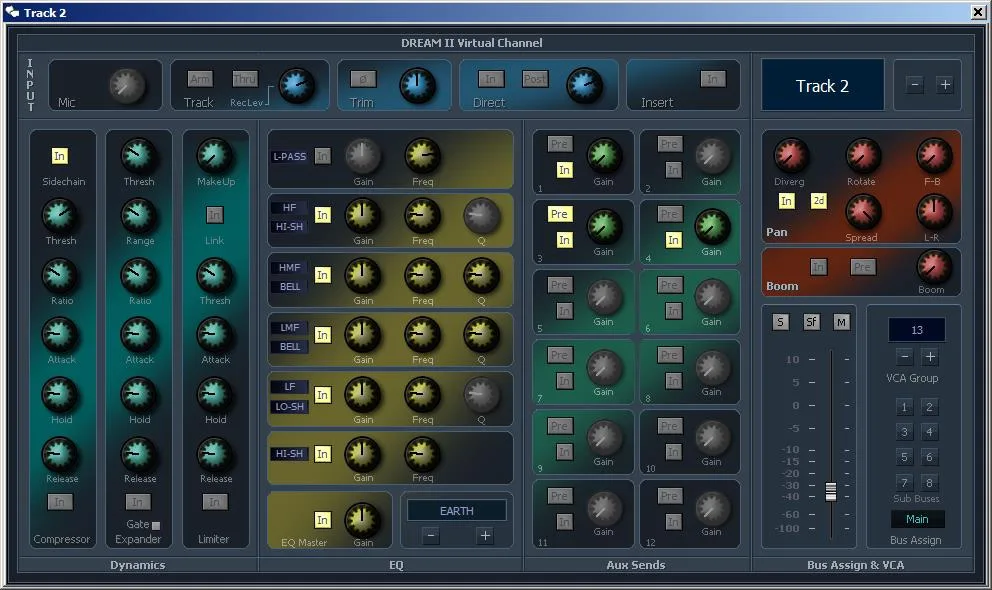The image size is (992, 590).
Task: Click the LO-SH filter type label
Action: point(289,407)
